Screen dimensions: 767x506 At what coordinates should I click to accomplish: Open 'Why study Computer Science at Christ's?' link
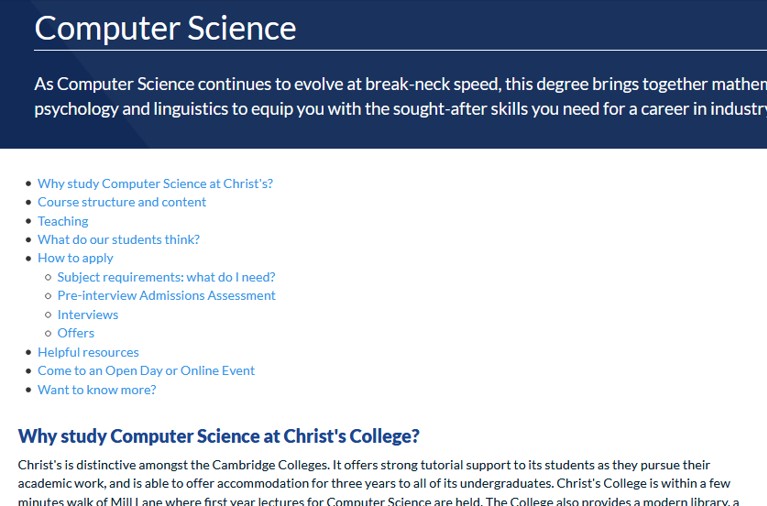click(x=155, y=184)
